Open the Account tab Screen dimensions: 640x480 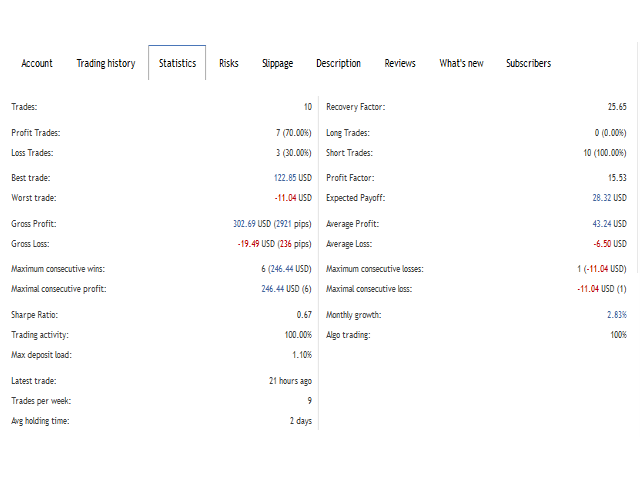tap(37, 63)
